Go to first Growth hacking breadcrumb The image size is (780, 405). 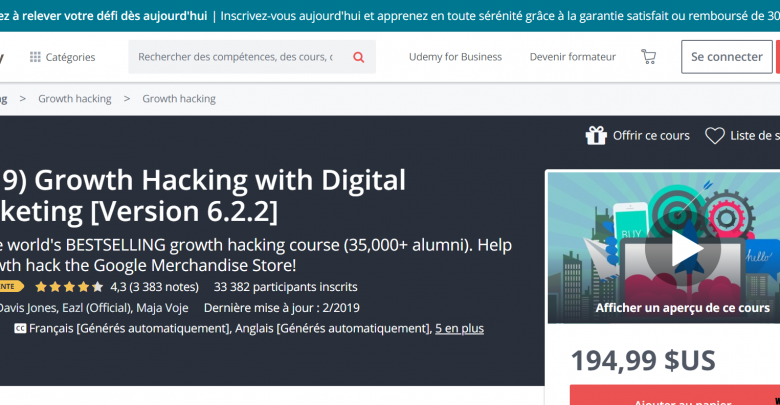(x=75, y=99)
